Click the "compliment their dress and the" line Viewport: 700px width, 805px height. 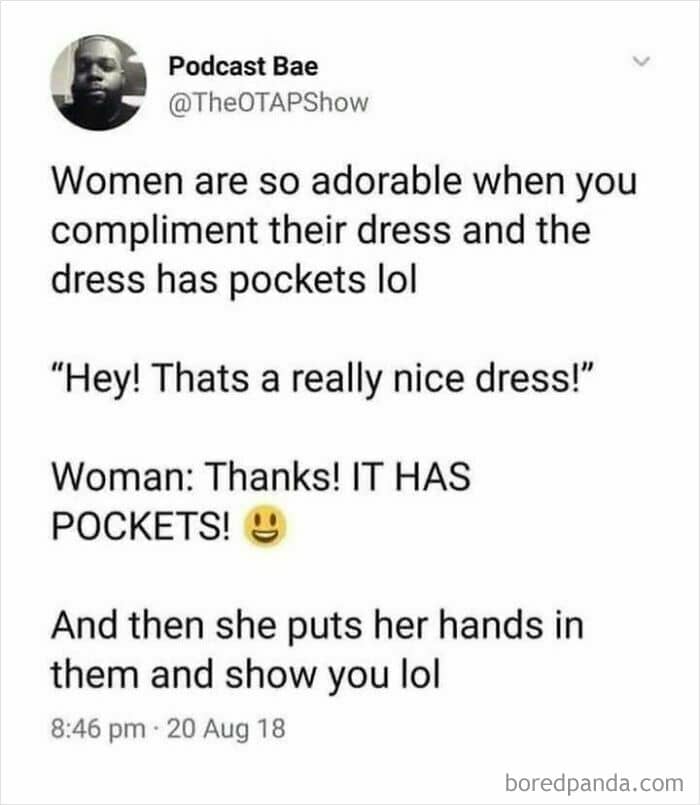[320, 231]
